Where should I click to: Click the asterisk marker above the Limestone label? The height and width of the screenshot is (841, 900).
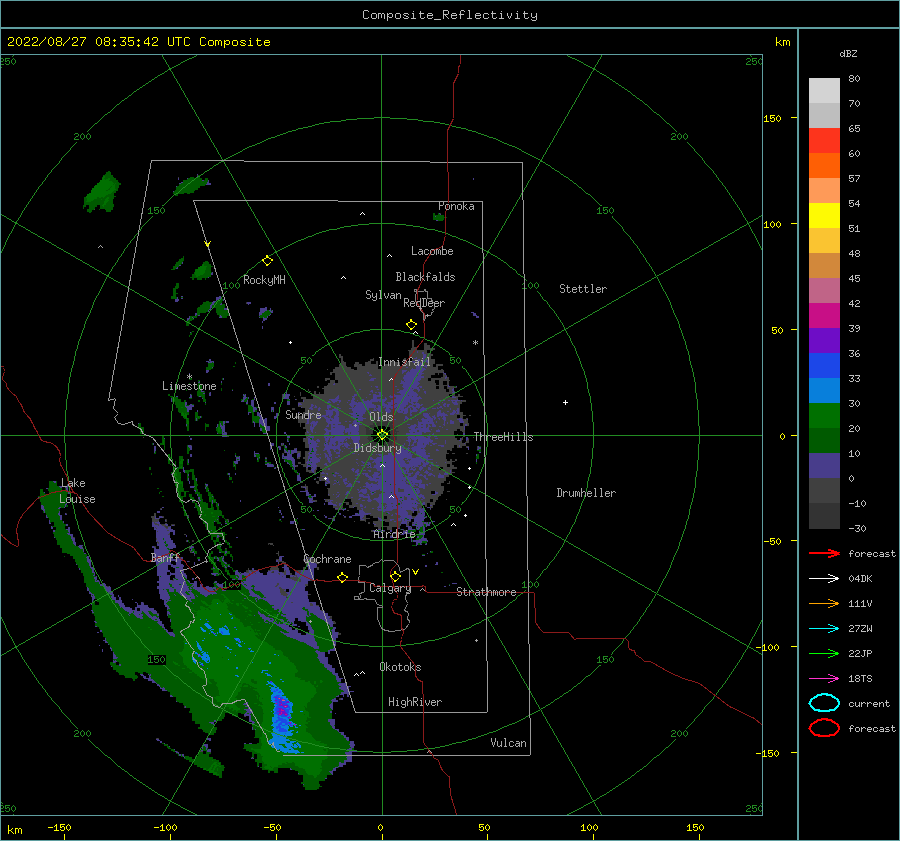189,377
